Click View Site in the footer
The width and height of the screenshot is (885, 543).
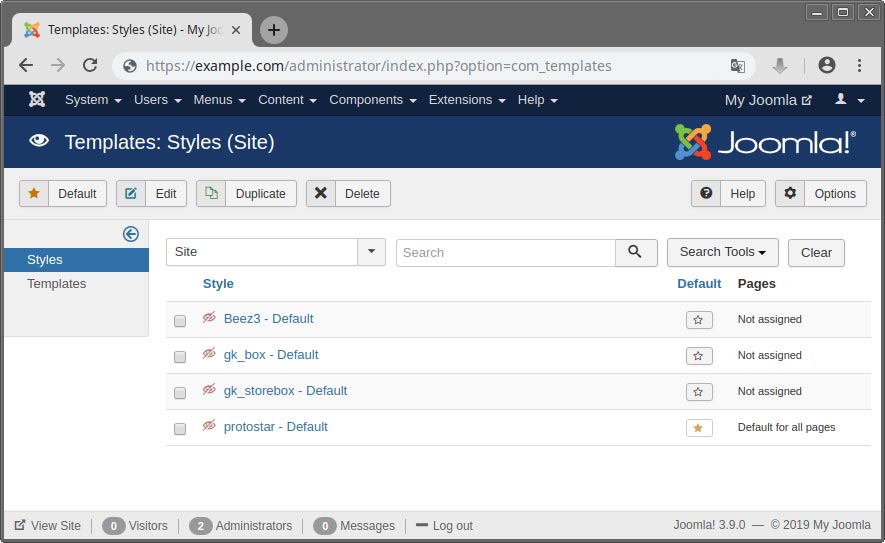pos(48,526)
